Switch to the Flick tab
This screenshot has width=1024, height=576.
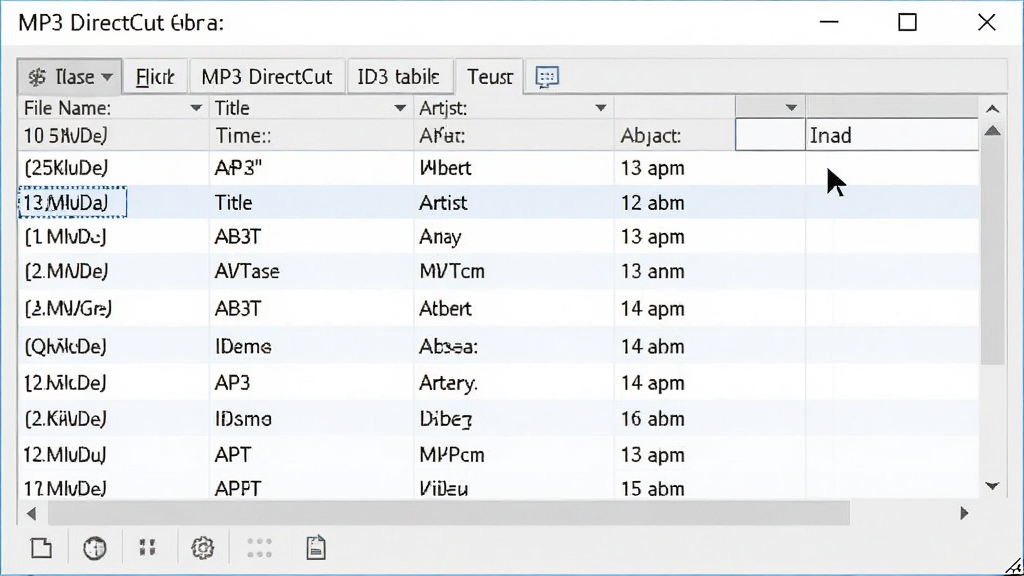(x=155, y=77)
